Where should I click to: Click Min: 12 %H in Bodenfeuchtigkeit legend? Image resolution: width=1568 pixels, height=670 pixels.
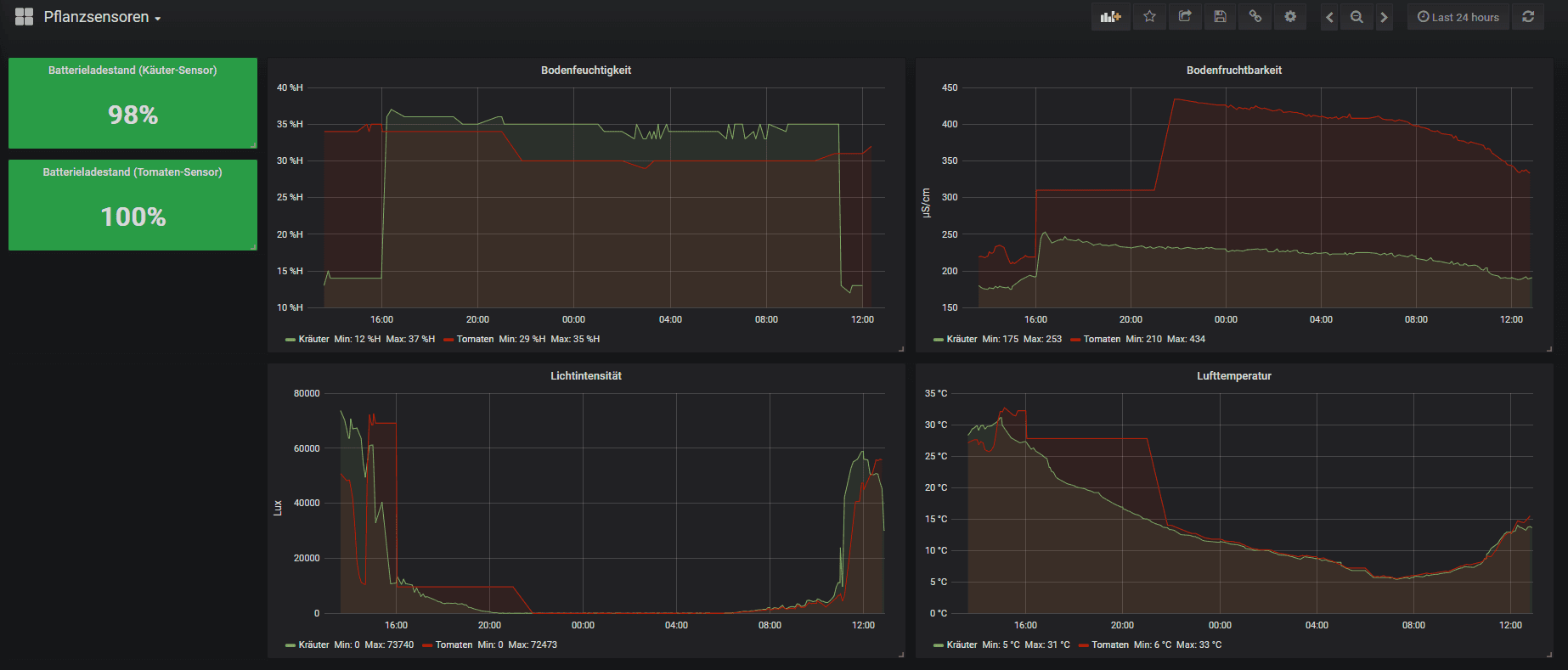coord(357,340)
